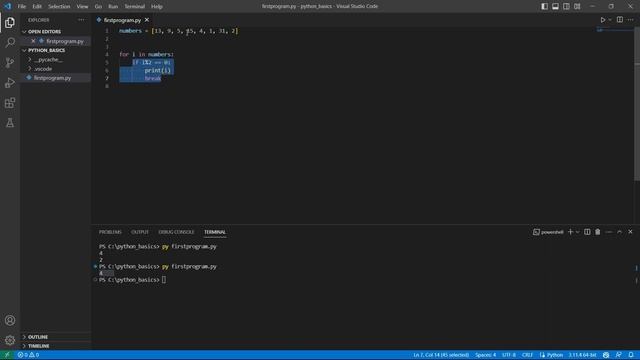Maximize the panel size chevron
The width and height of the screenshot is (640, 360).
tap(620, 232)
